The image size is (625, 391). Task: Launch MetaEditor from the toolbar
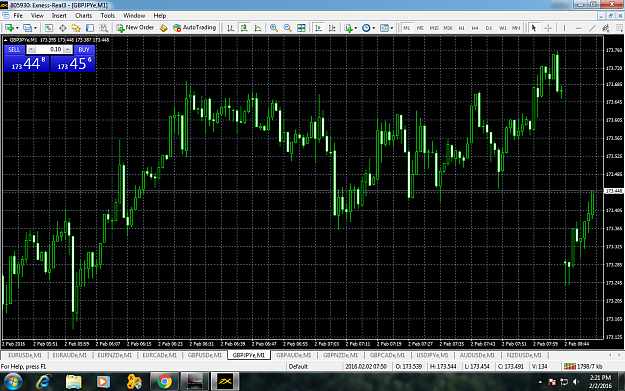[163, 28]
